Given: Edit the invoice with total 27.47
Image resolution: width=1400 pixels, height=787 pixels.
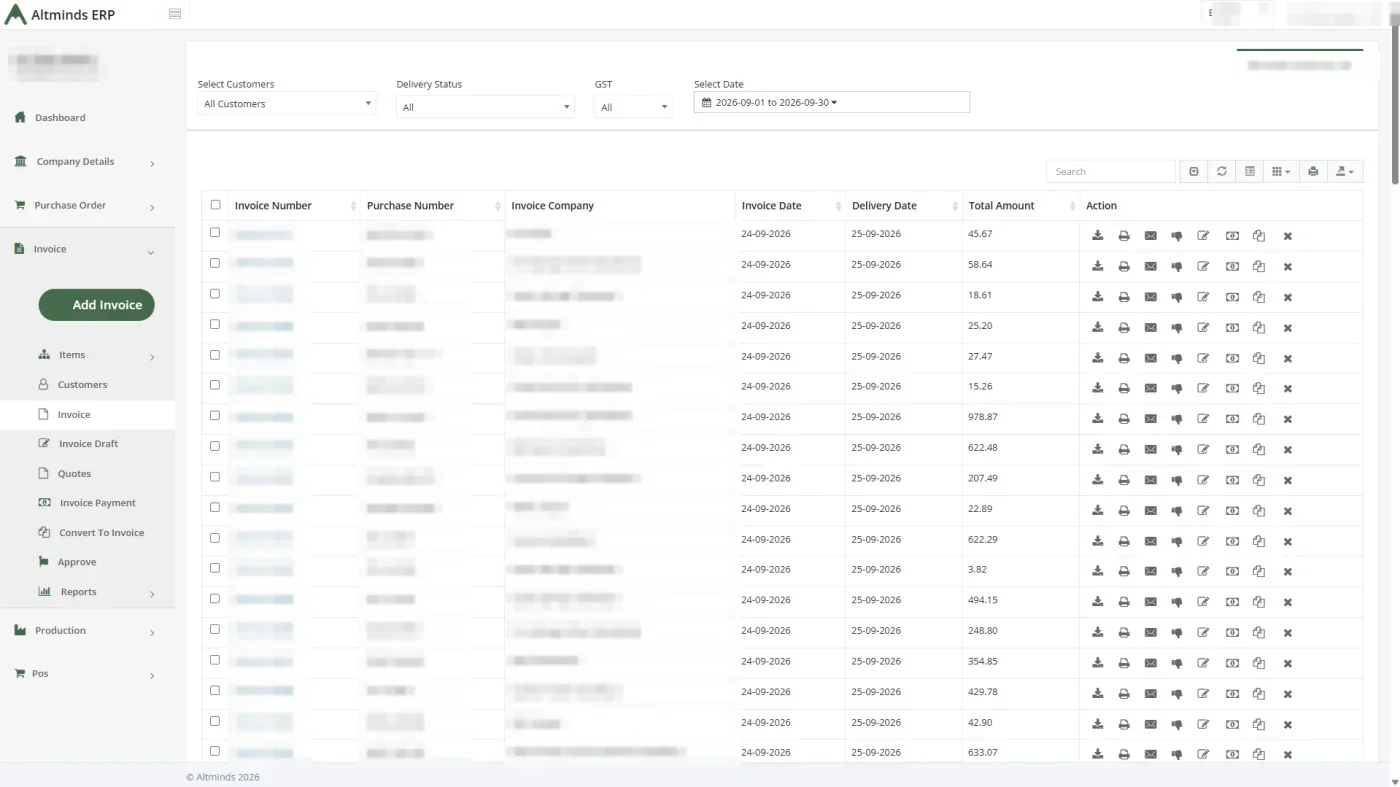Looking at the screenshot, I should (1203, 358).
